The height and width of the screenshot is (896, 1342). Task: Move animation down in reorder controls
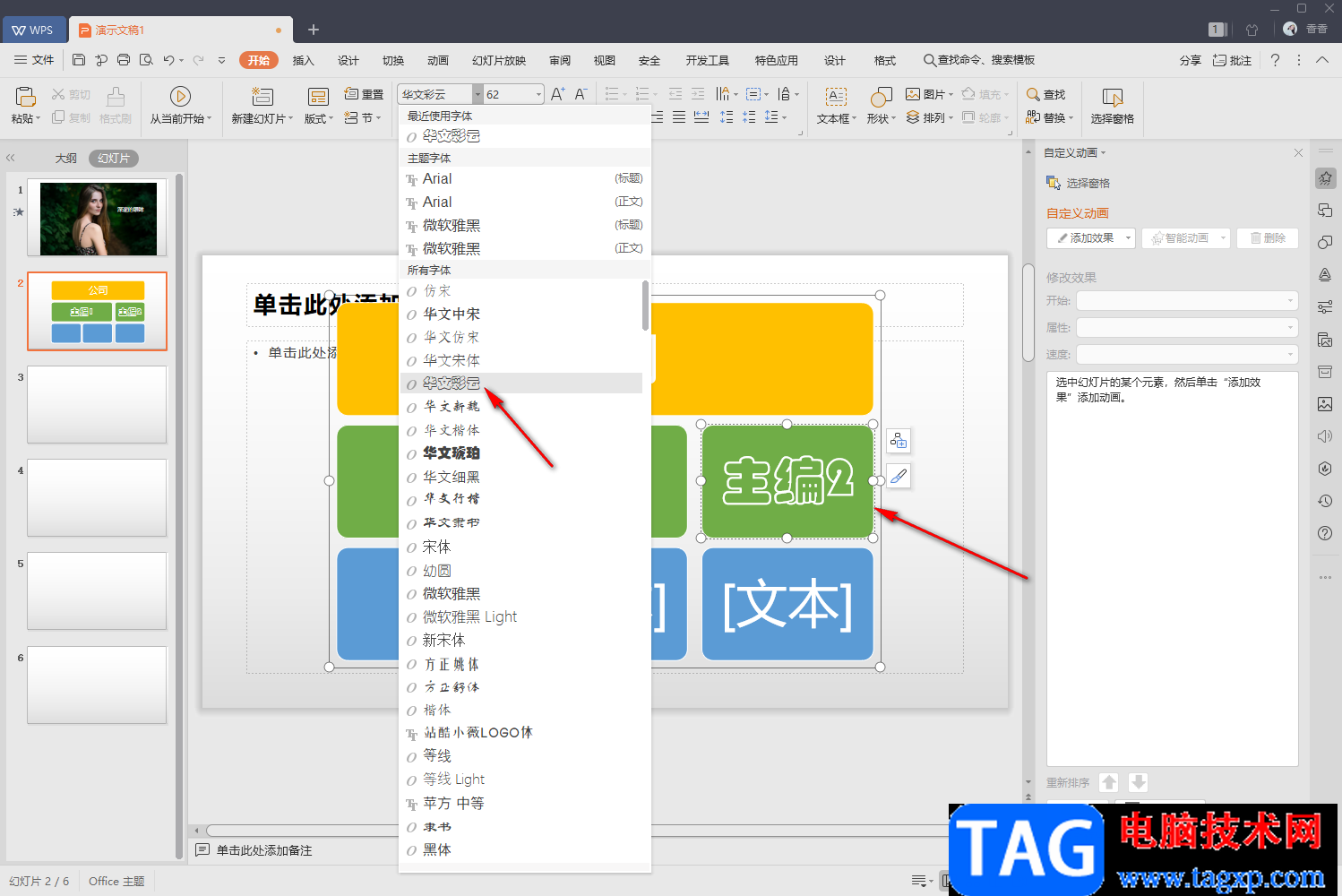[1138, 782]
